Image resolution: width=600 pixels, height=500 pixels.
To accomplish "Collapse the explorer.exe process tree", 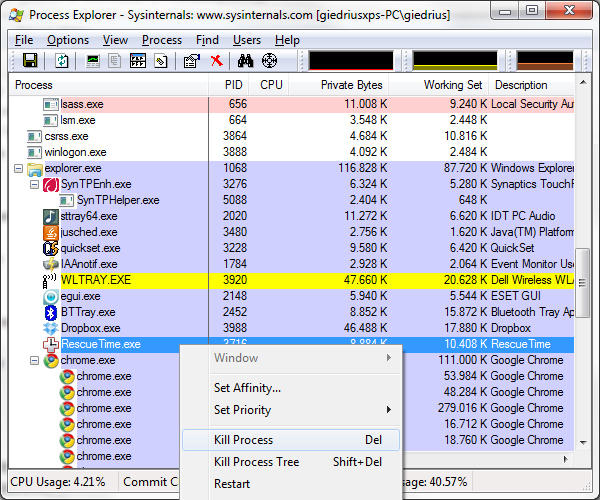I will [x=19, y=169].
